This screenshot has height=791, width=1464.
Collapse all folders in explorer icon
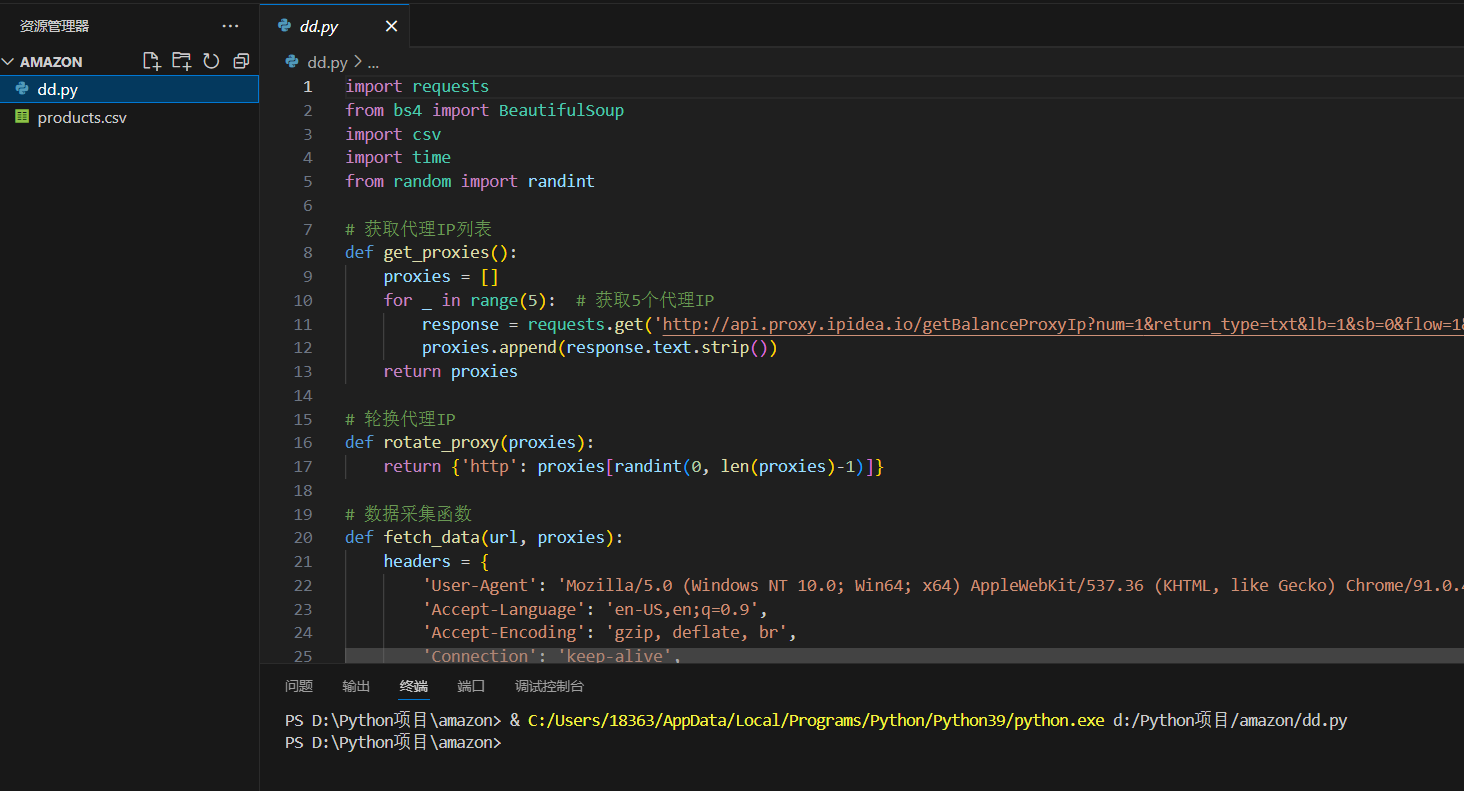[x=241, y=61]
